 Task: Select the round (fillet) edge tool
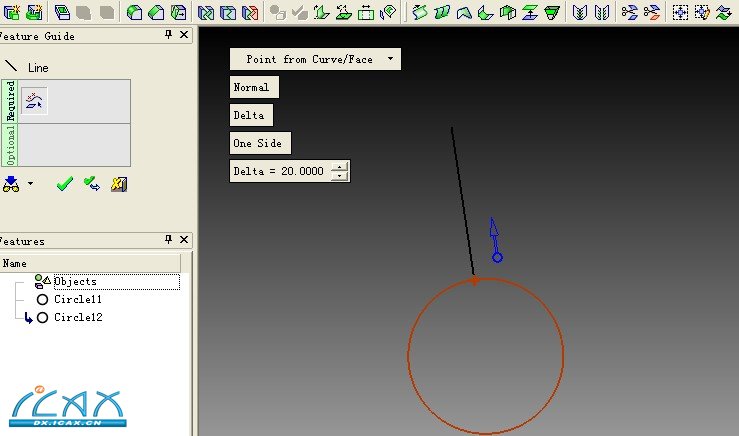tap(134, 12)
